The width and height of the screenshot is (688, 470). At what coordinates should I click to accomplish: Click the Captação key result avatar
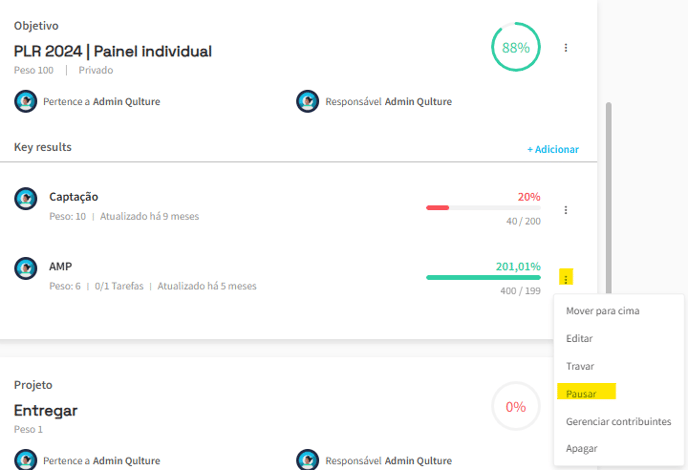pyautogui.click(x=25, y=198)
